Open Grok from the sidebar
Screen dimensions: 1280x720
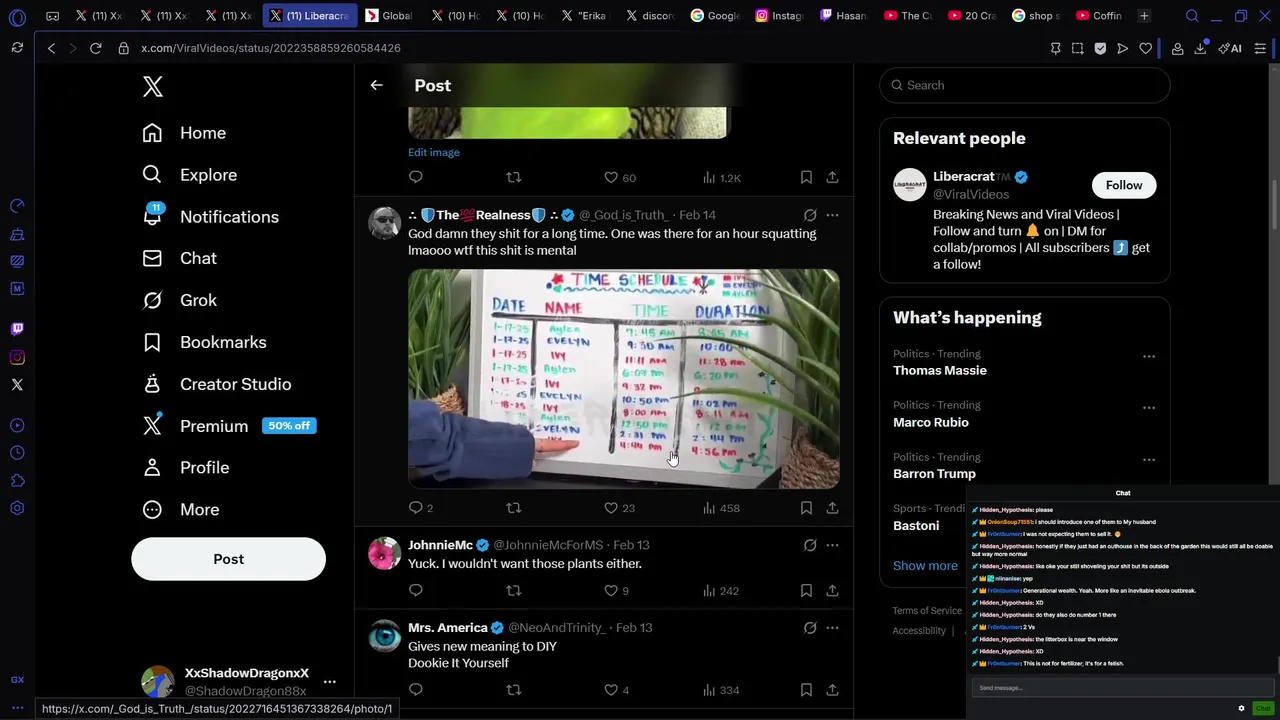point(180,300)
